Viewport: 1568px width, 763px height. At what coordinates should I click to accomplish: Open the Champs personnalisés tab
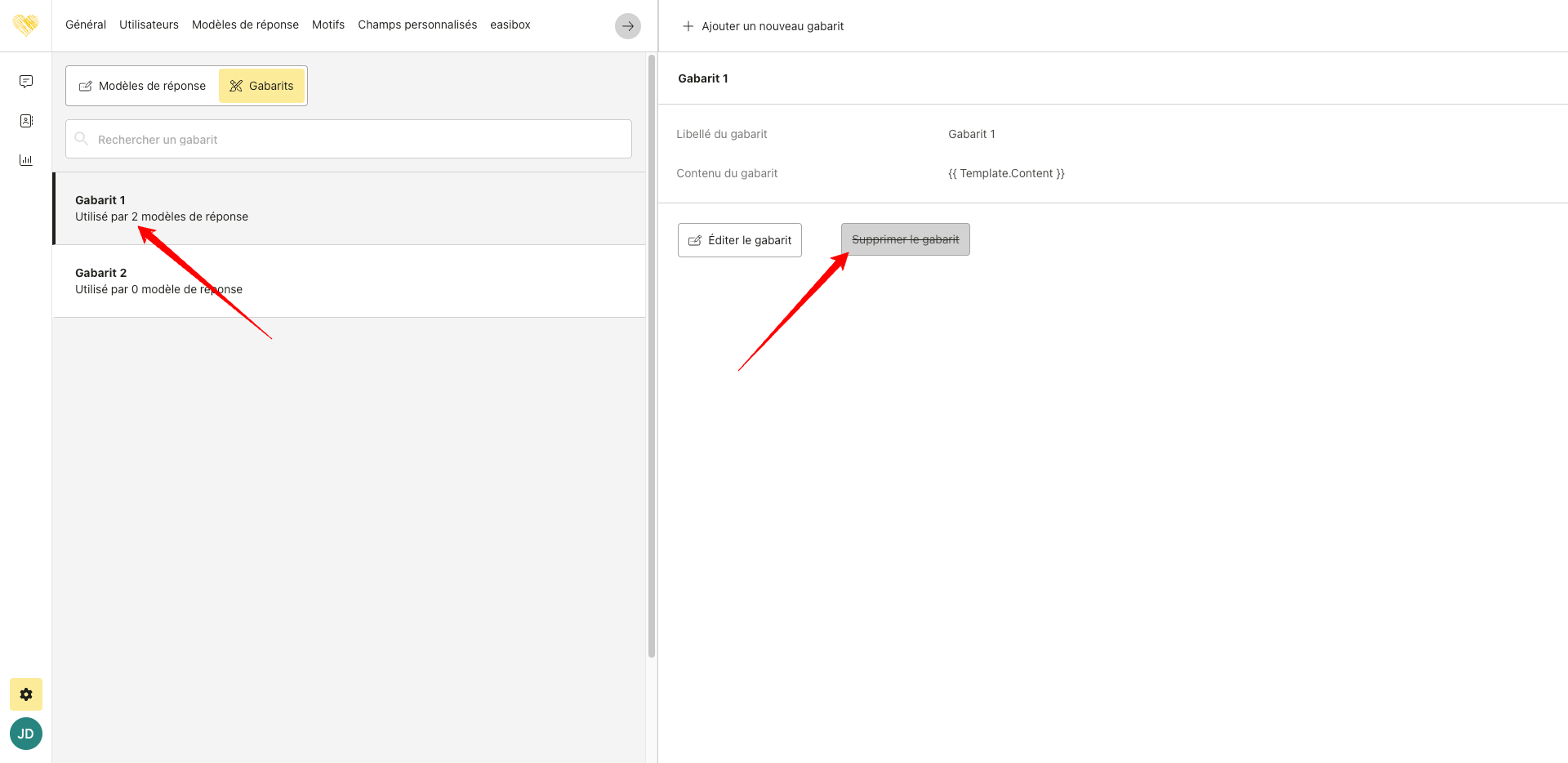click(x=417, y=25)
